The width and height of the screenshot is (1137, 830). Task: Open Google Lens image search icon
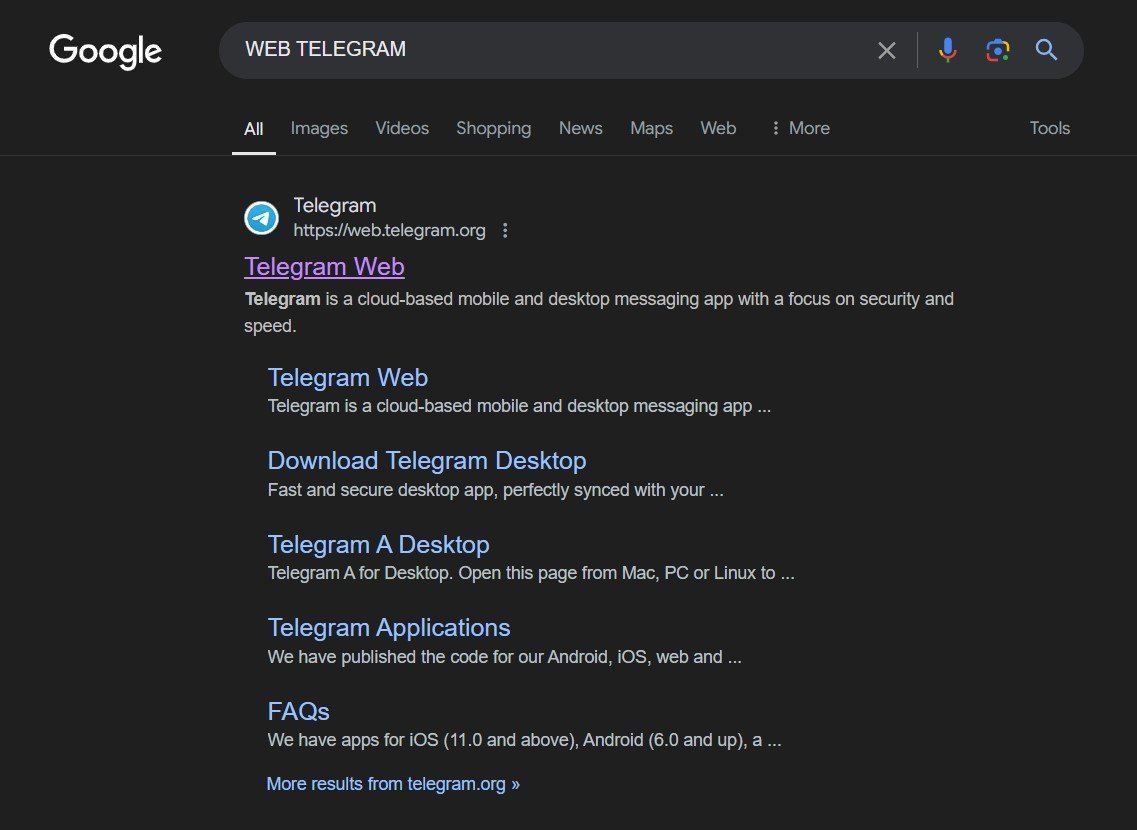(998, 50)
